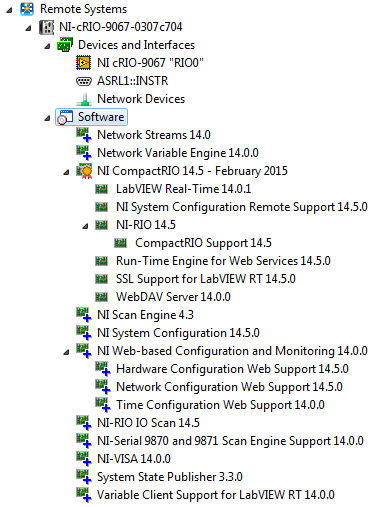
Task: Click the Time Configuration Web Support icon
Action: [x=103, y=405]
